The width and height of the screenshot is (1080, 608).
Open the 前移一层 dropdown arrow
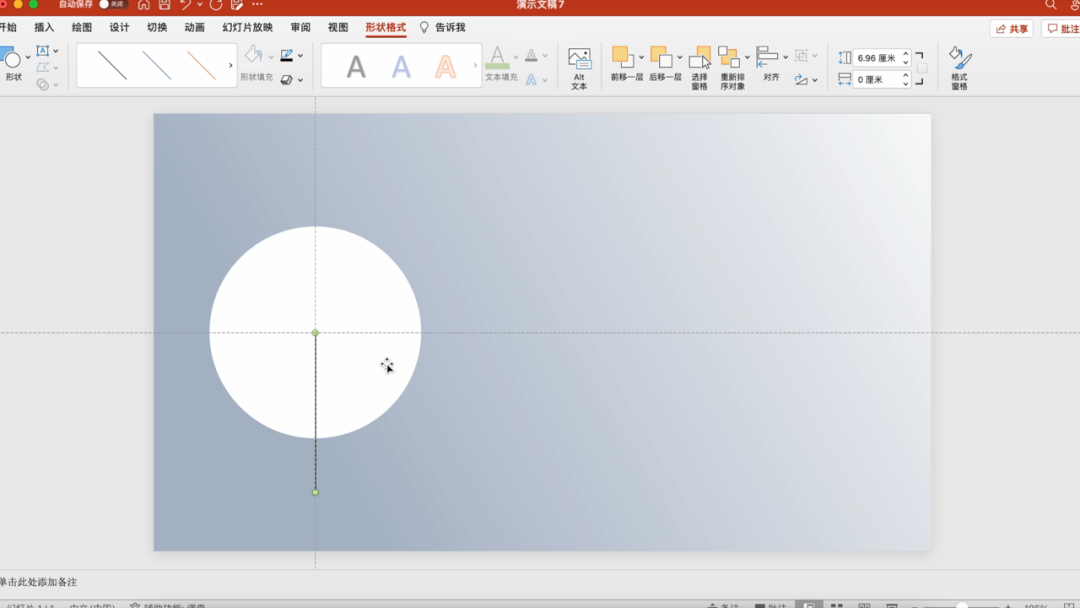click(641, 57)
